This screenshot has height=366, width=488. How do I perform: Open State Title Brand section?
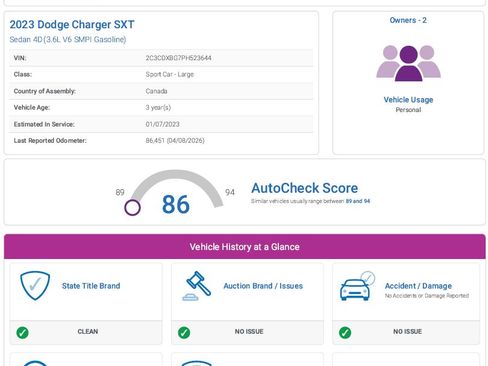[x=91, y=286]
